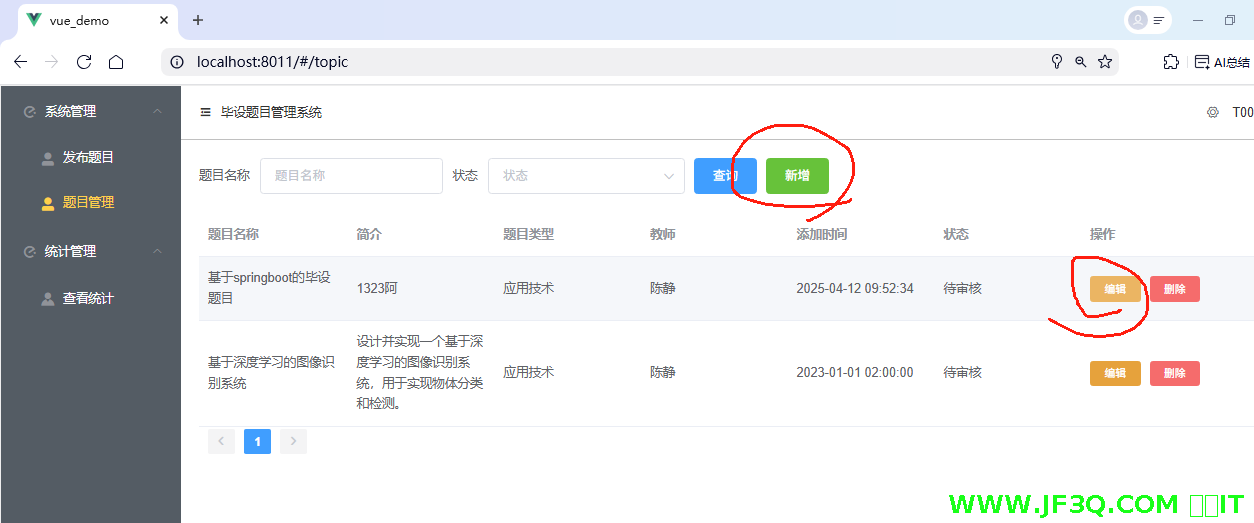Screen dimensions: 1254x523
Task: Delete the 基于深度学习的图像识别系统 row
Action: coord(1175,373)
